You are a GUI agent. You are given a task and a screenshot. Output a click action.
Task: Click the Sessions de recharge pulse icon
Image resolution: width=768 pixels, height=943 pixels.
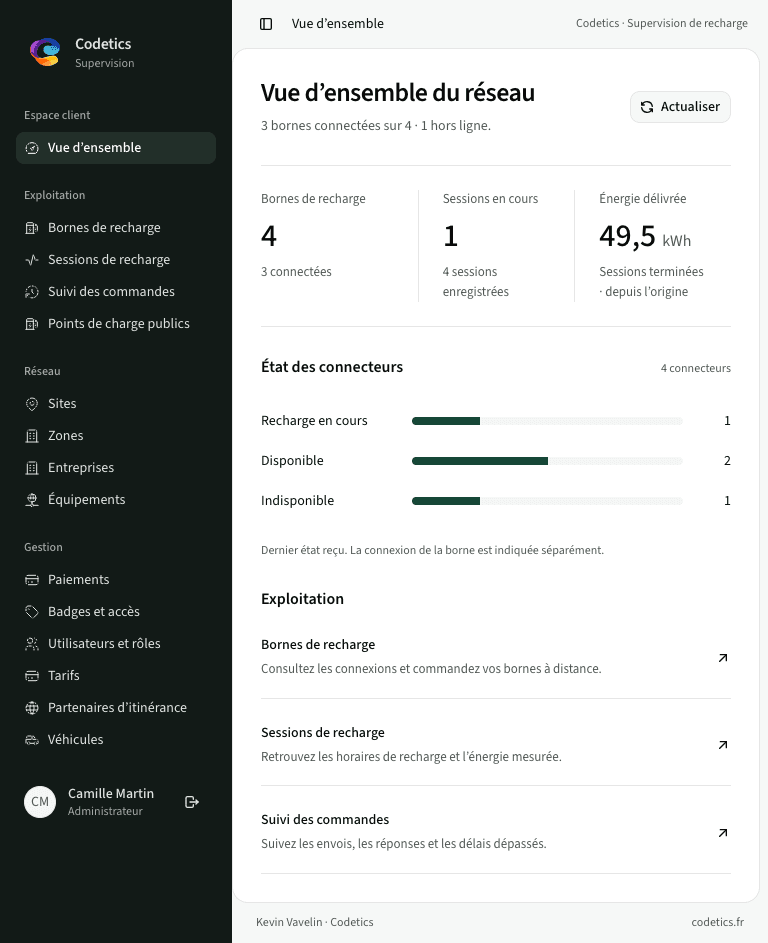click(x=32, y=260)
